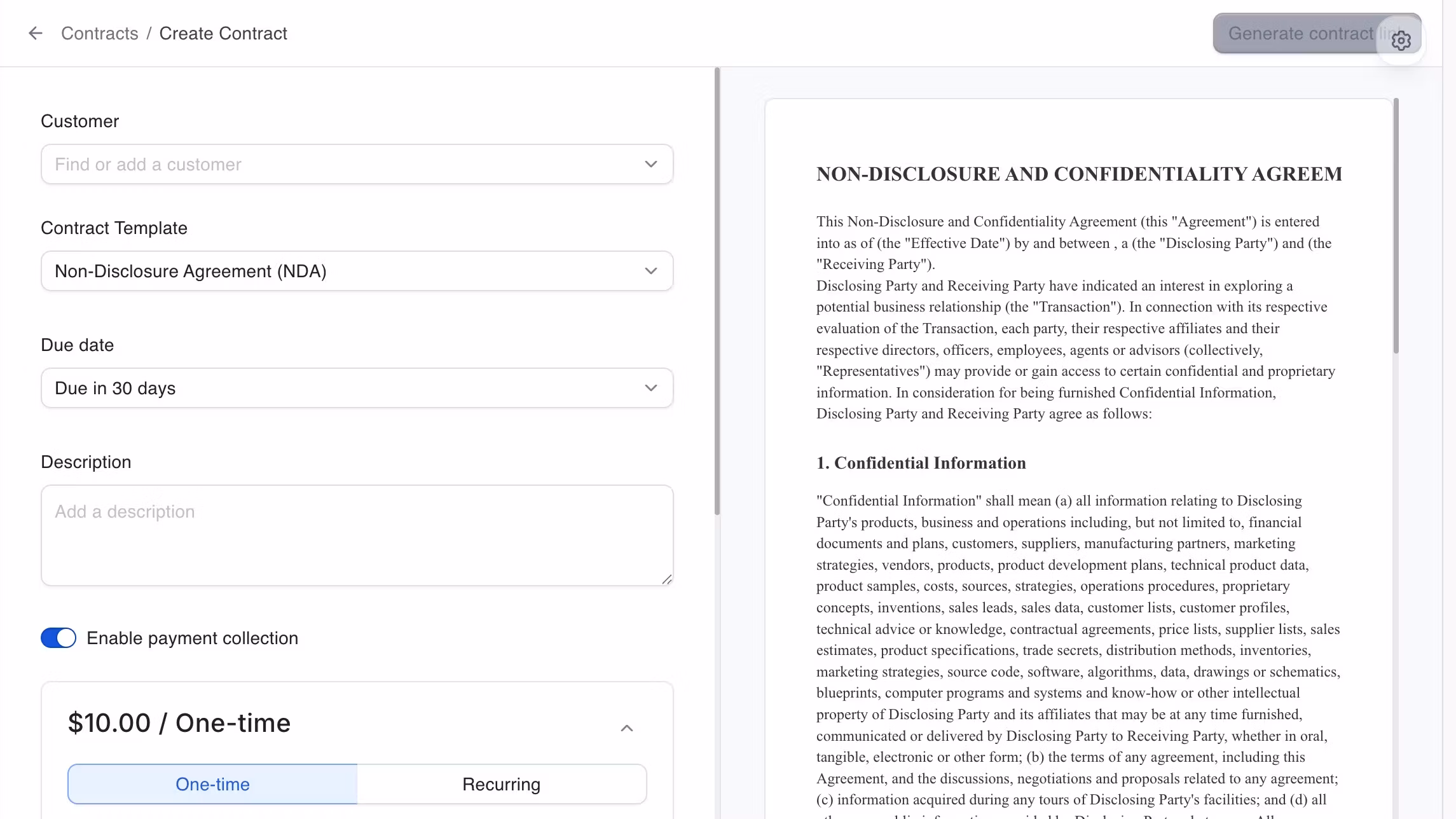Click the form panel vertical scrollbar
This screenshot has height=819, width=1456.
(x=717, y=291)
